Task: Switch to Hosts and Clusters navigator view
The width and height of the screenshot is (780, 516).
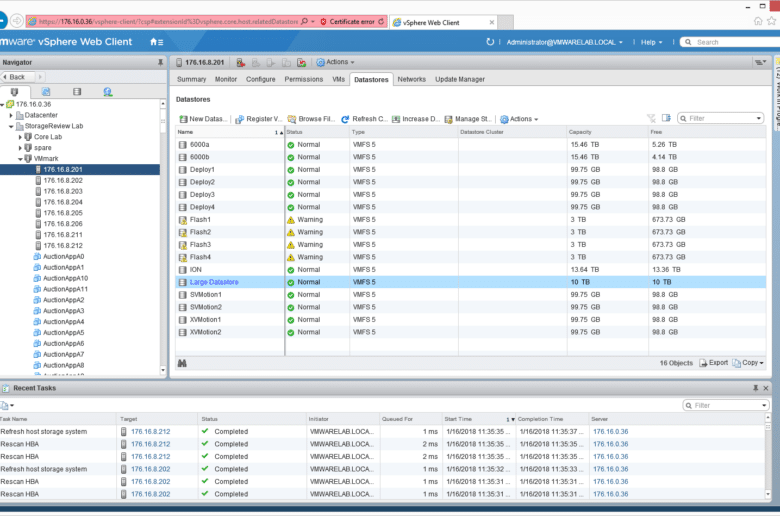Action: pos(14,92)
